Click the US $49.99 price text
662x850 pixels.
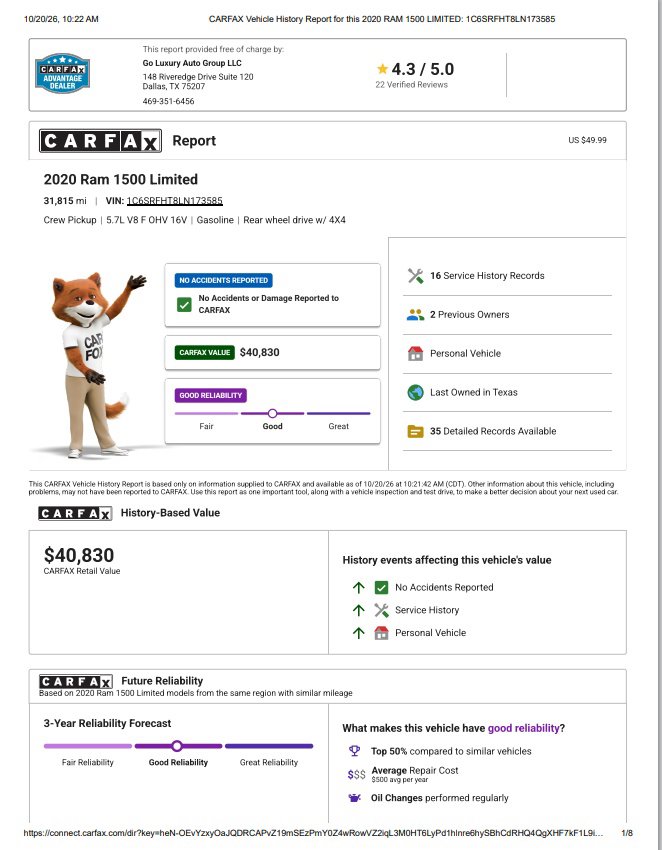click(x=587, y=140)
